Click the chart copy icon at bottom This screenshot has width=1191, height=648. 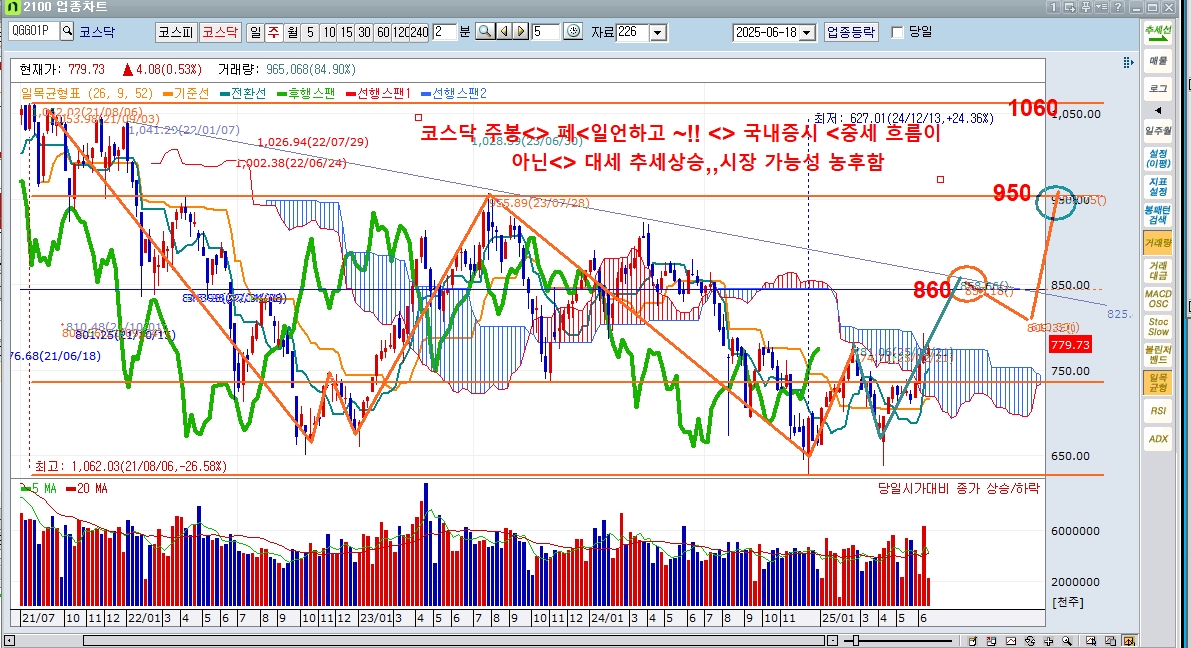[x=1110, y=641]
